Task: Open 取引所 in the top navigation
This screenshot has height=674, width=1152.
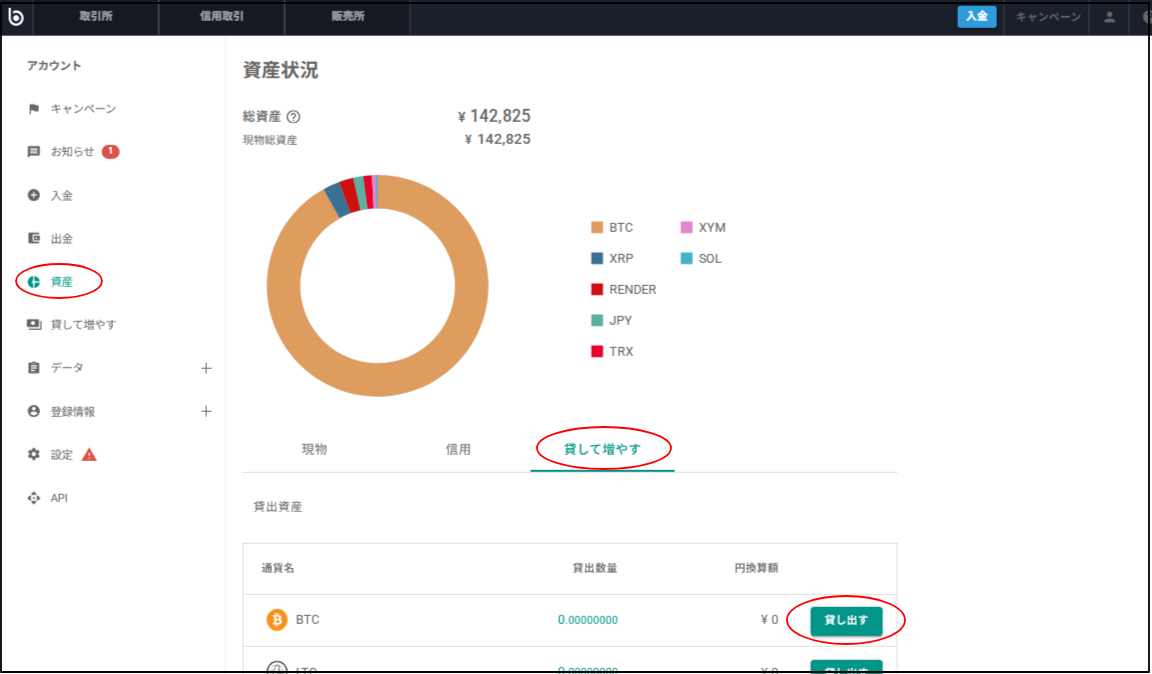Action: [96, 17]
